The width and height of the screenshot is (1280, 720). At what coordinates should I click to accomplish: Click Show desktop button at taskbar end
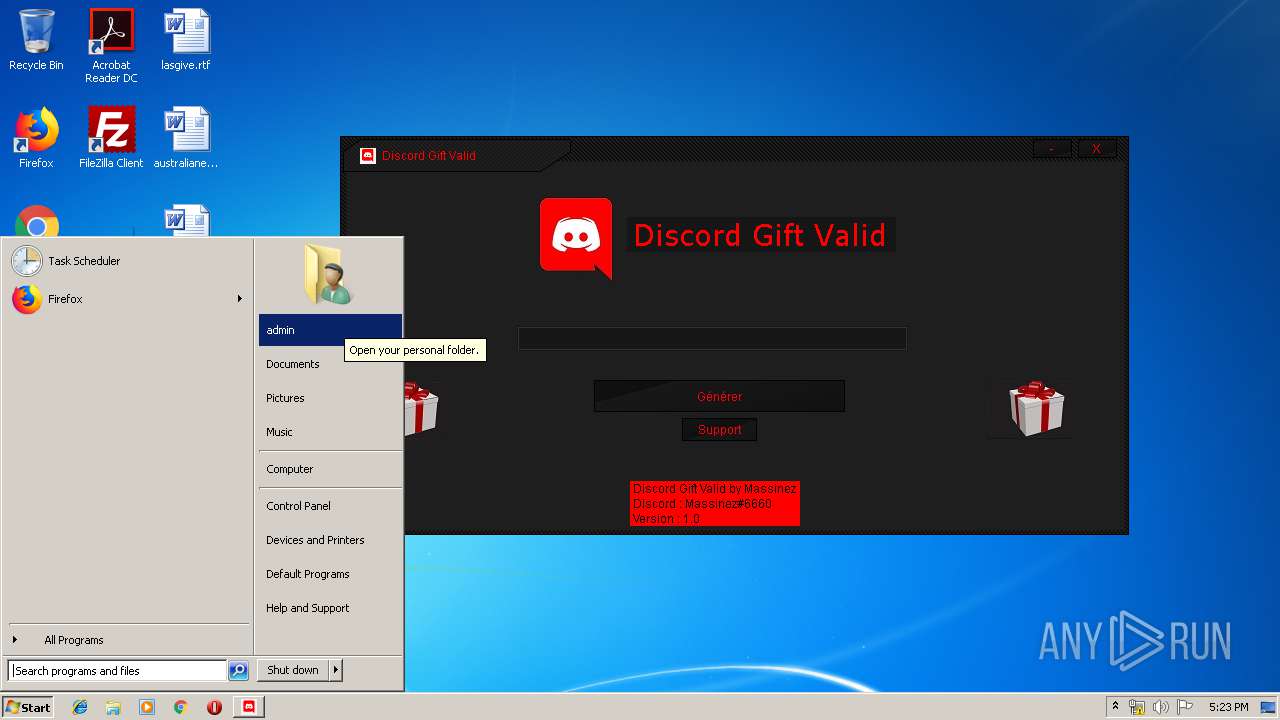pyautogui.click(x=1270, y=707)
